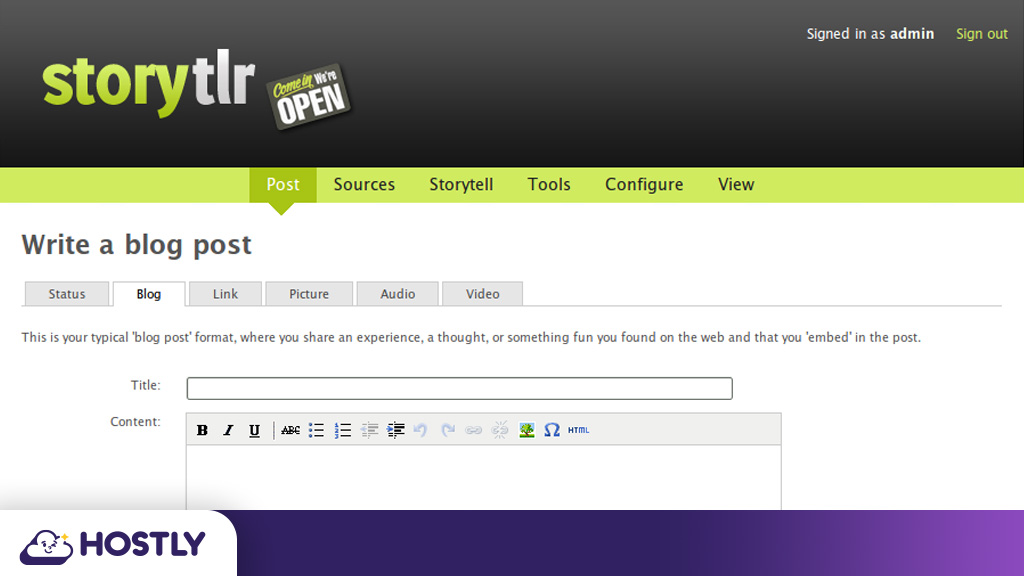
Task: Select the Audio post tab
Action: pos(398,294)
